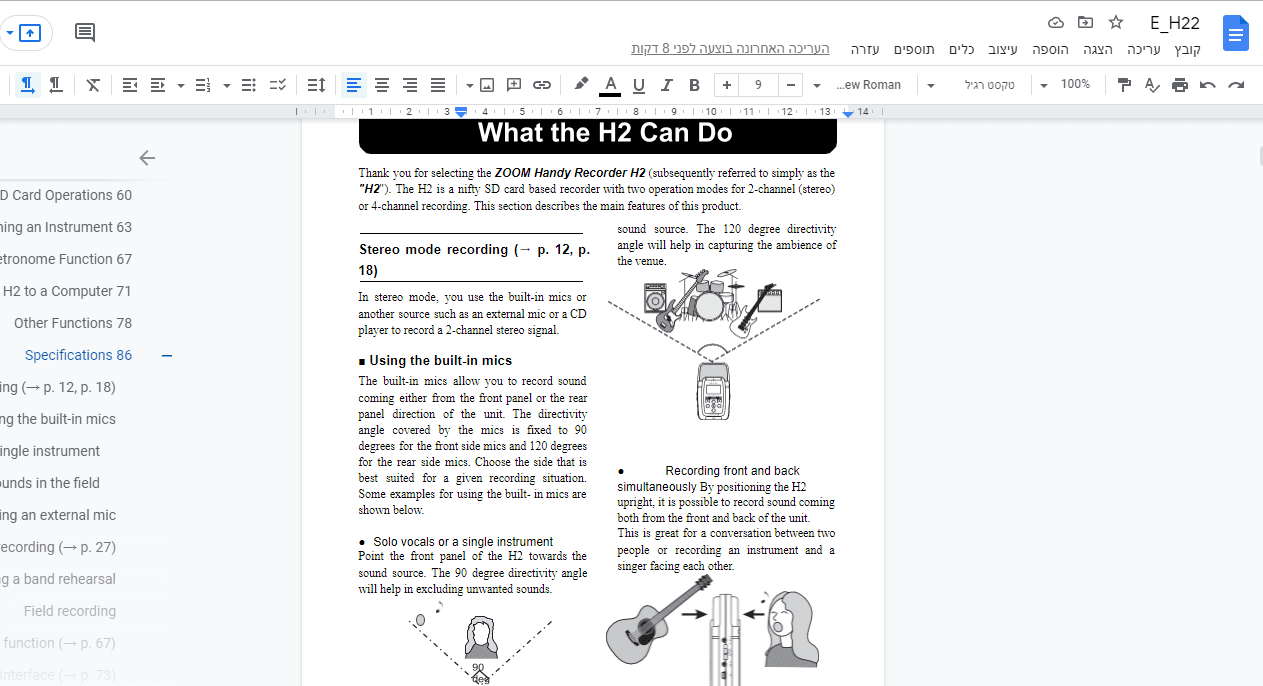This screenshot has height=686, width=1263.
Task: Clear formatting with the crossed T icon
Action: coord(93,85)
